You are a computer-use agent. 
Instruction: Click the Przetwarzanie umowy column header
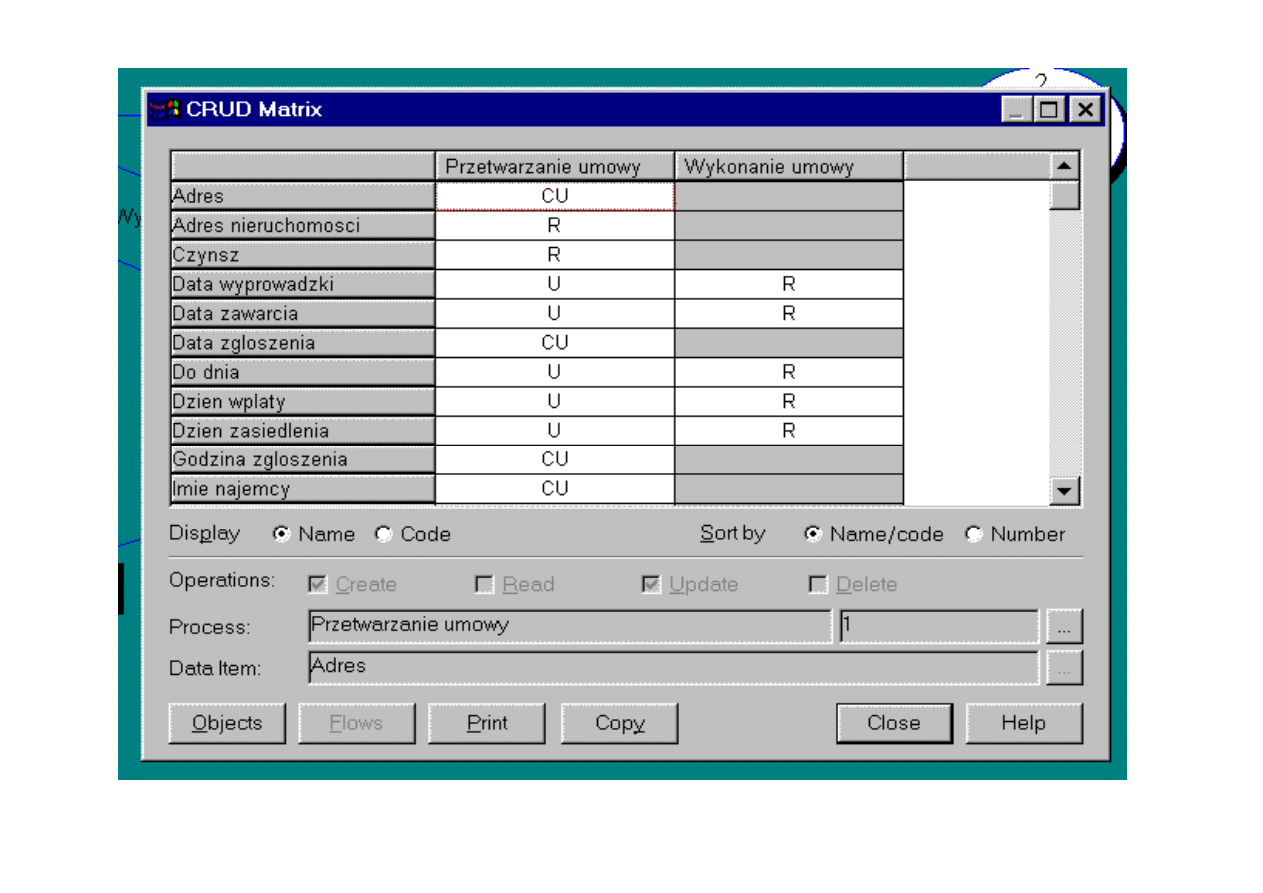coord(555,167)
